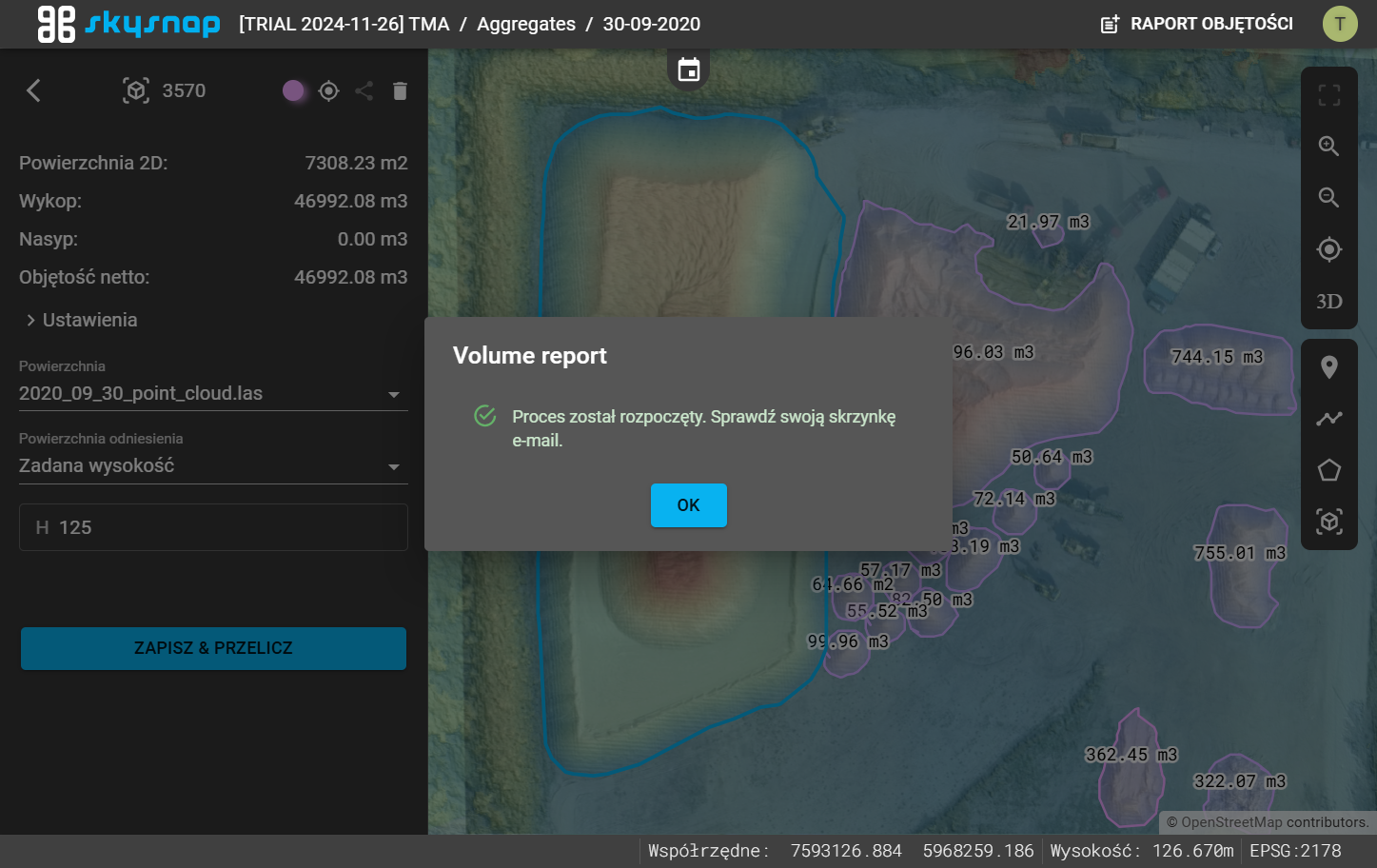Viewport: 1377px width, 868px height.
Task: Click the Wykop value 46992.08 m3
Action: (351, 201)
